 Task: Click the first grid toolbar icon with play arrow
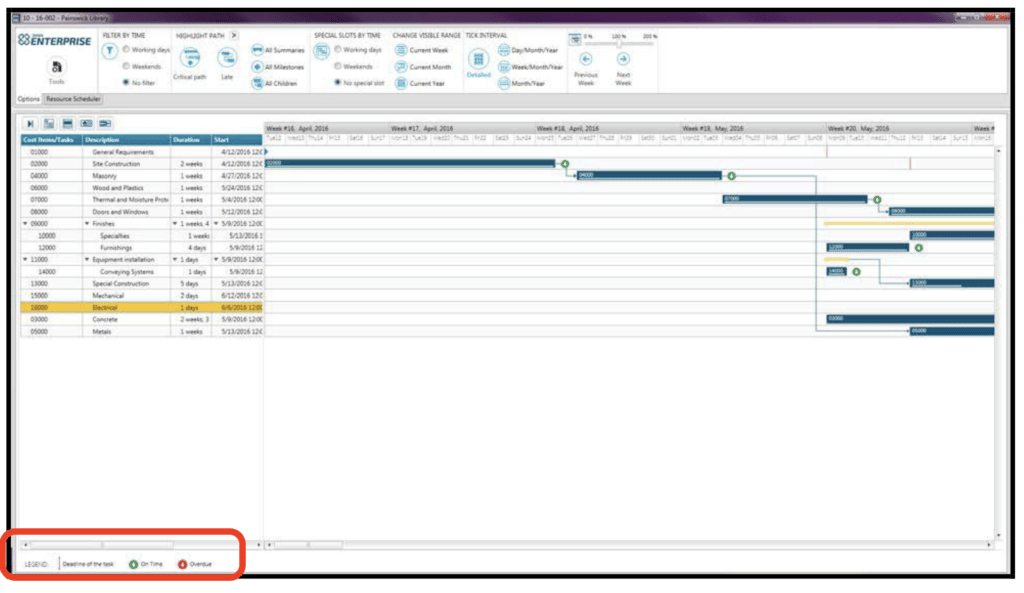[x=30, y=123]
